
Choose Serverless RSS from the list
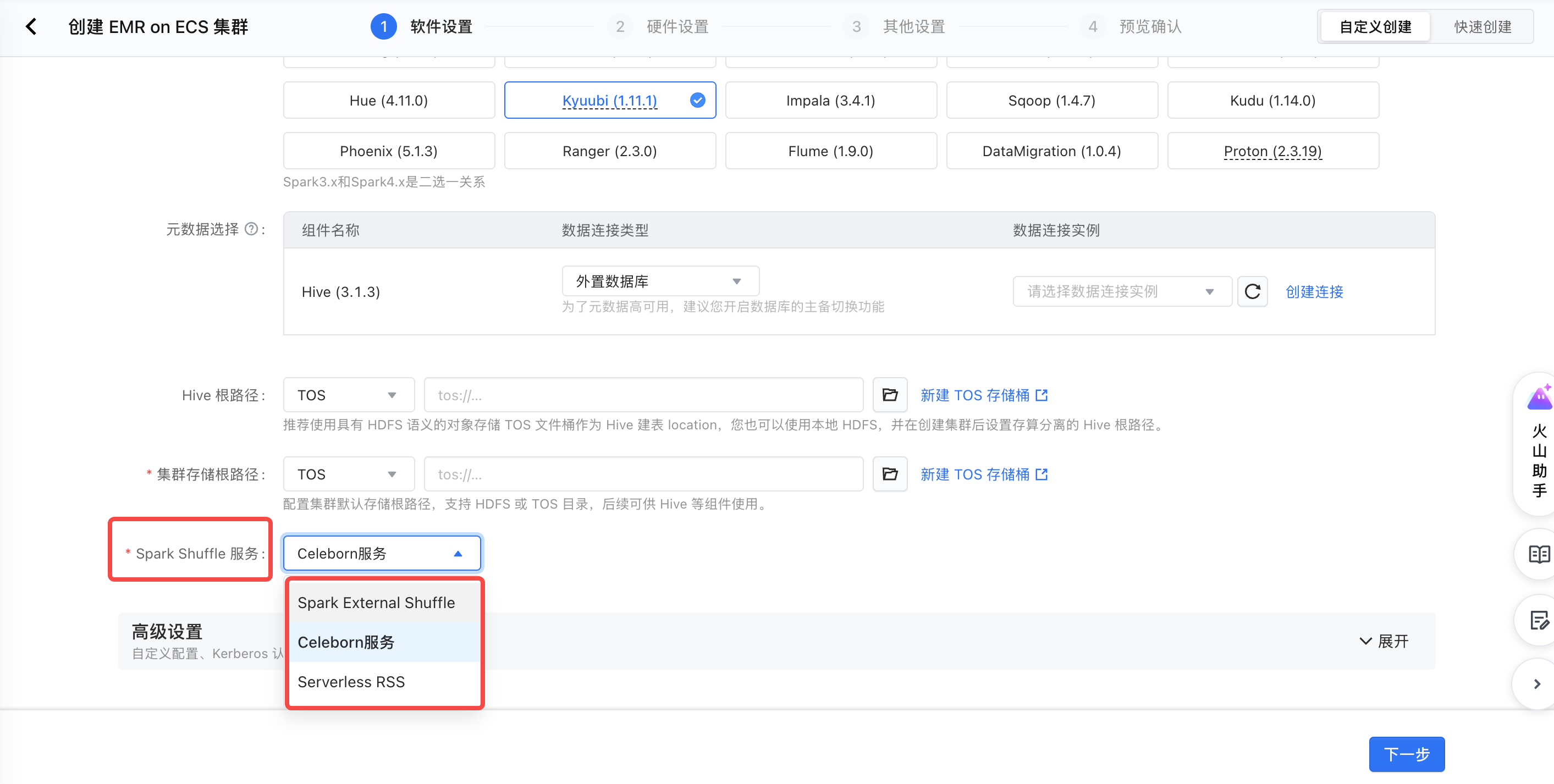click(x=385, y=682)
